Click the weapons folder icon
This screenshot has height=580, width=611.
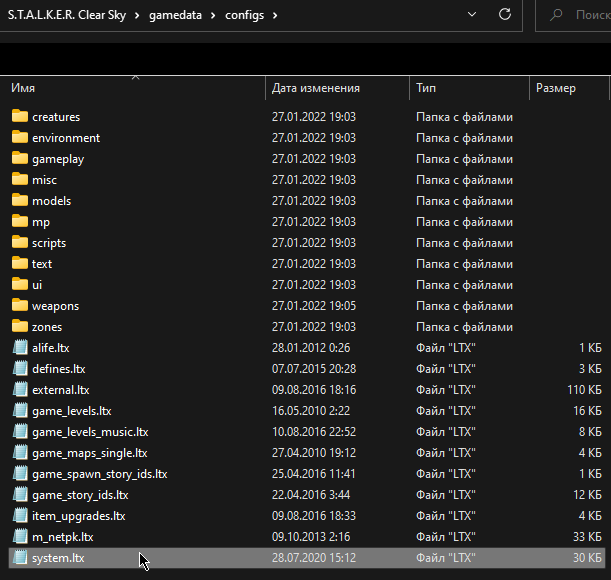coord(20,306)
